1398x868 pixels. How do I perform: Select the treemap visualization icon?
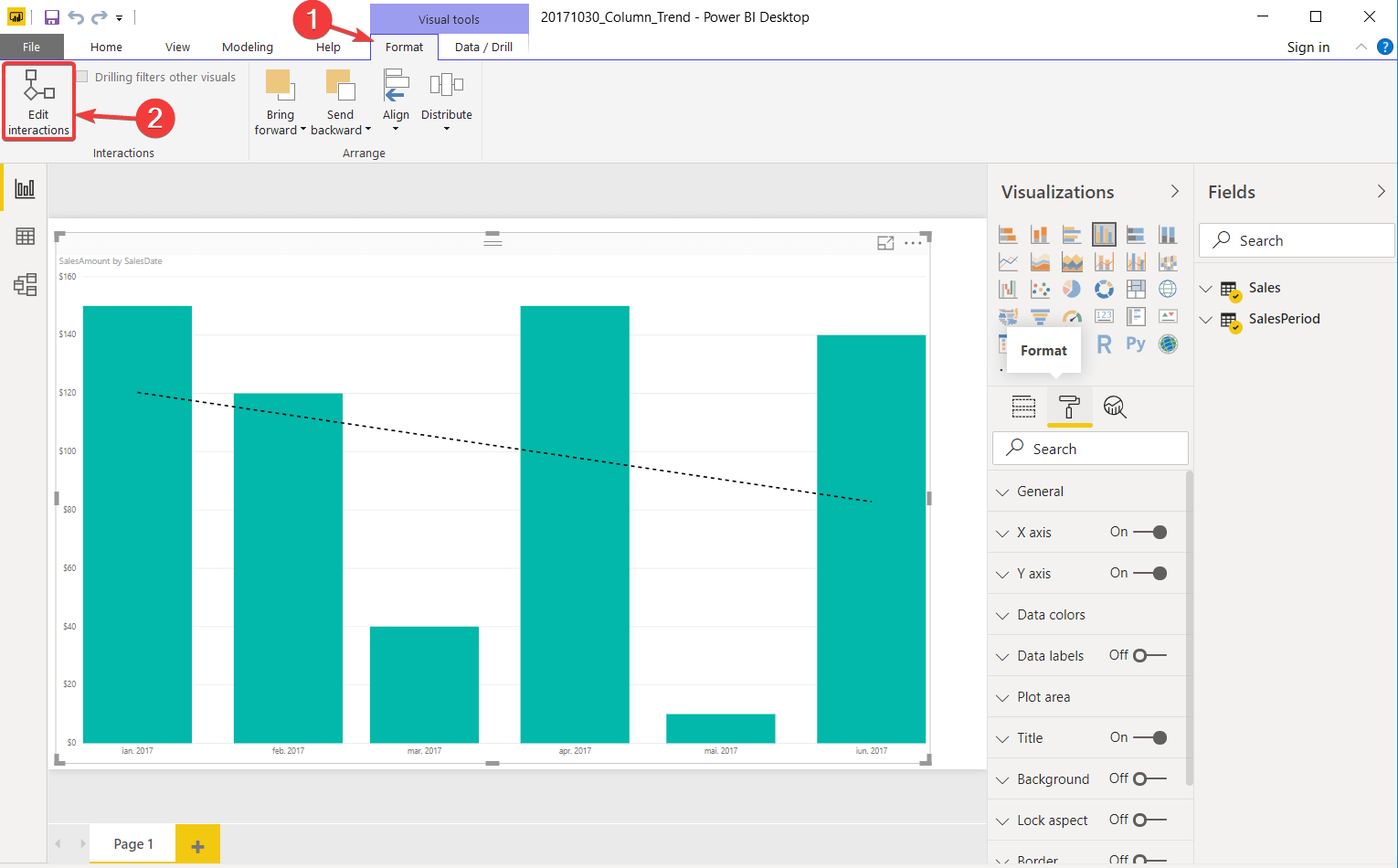1136,289
